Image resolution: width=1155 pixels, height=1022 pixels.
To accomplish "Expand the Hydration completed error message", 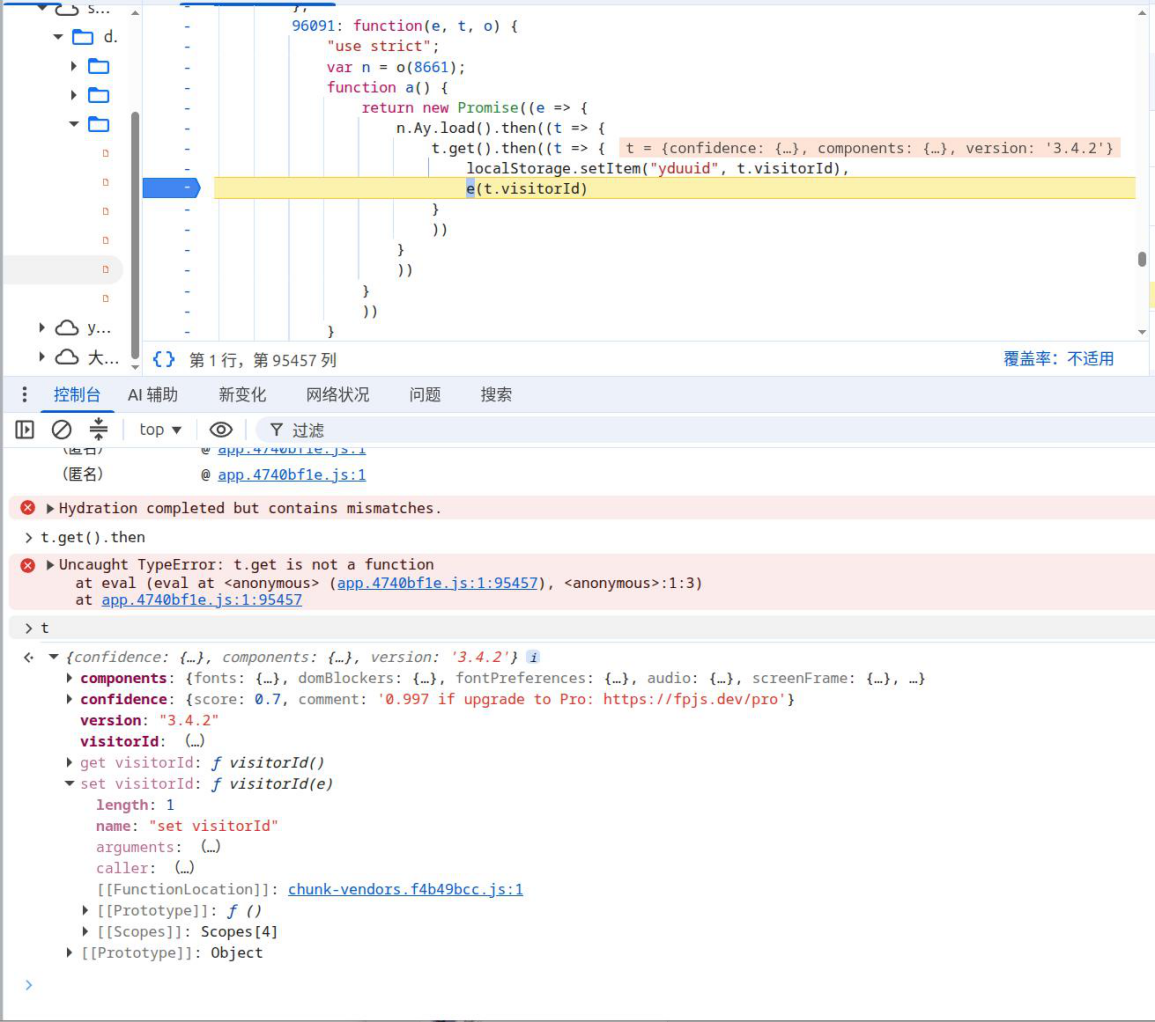I will pos(50,508).
